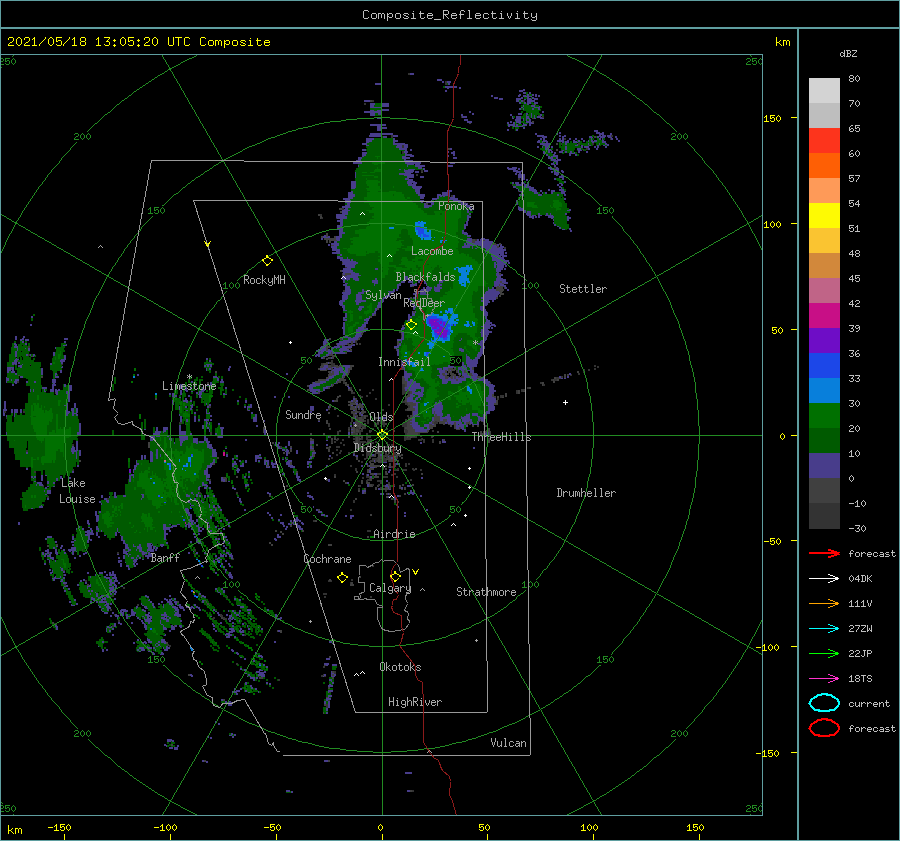Screen dimensions: 900x841
Task: Pick the magenta 42–39 dBZ swatch
Action: tap(824, 316)
